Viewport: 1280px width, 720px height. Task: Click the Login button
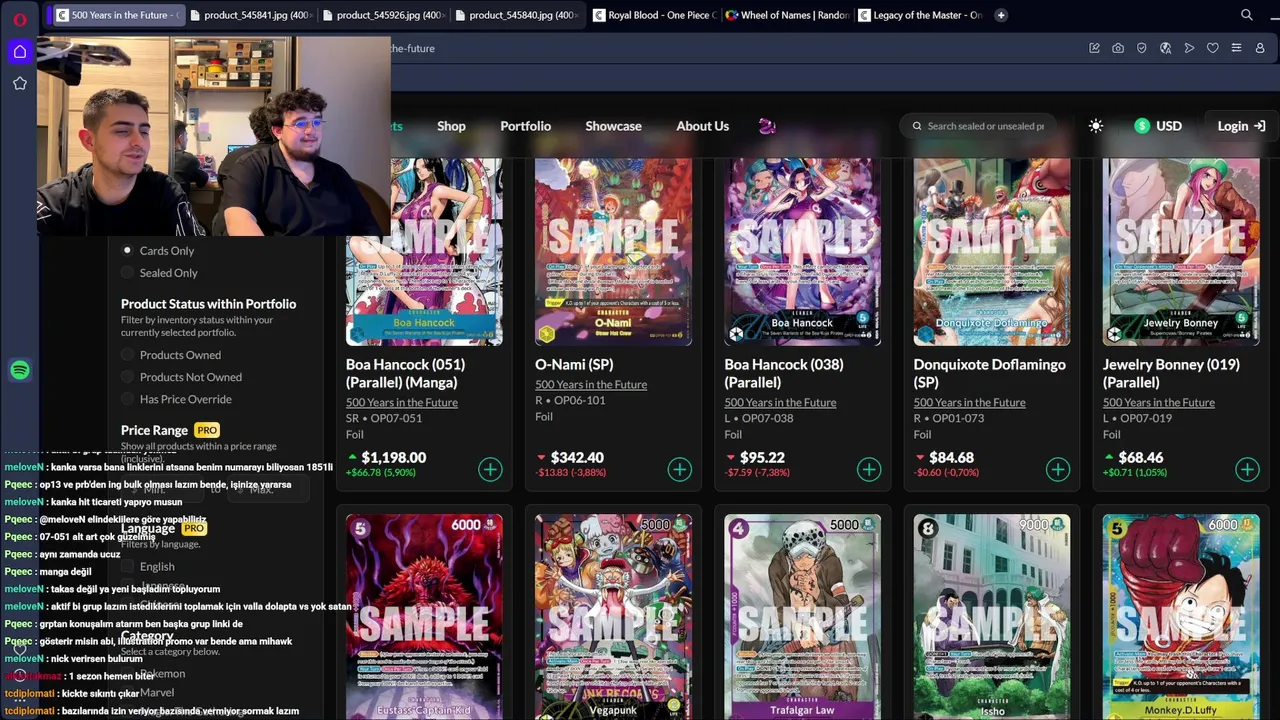click(x=1241, y=126)
